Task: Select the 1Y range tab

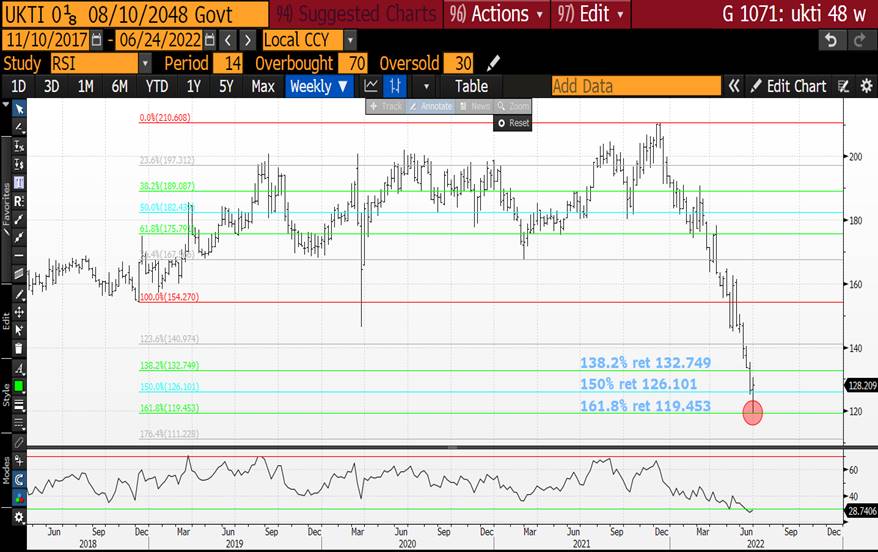Action: pos(194,86)
